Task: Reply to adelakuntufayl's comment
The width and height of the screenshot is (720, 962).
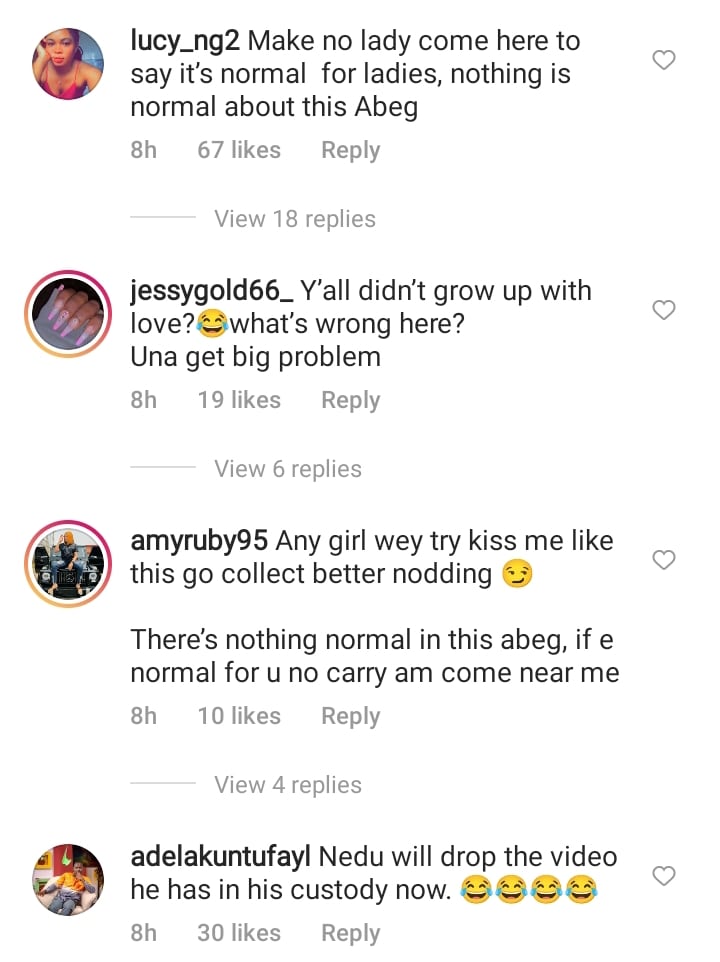Action: point(350,933)
